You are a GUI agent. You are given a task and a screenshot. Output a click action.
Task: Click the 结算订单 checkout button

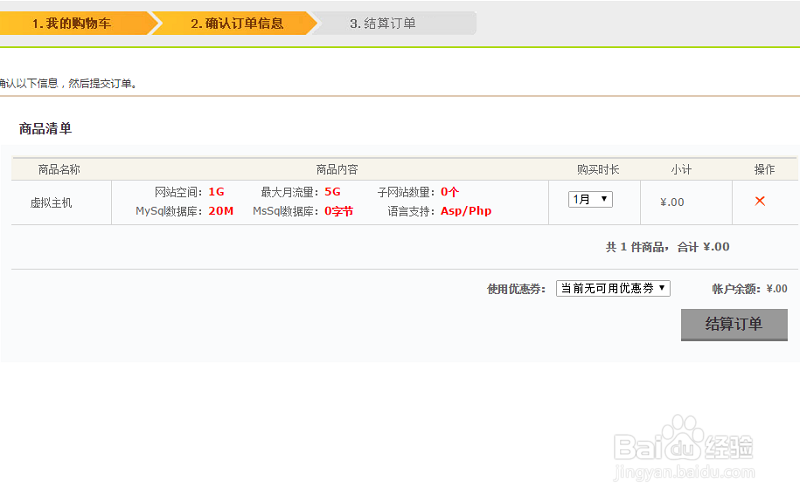(734, 324)
